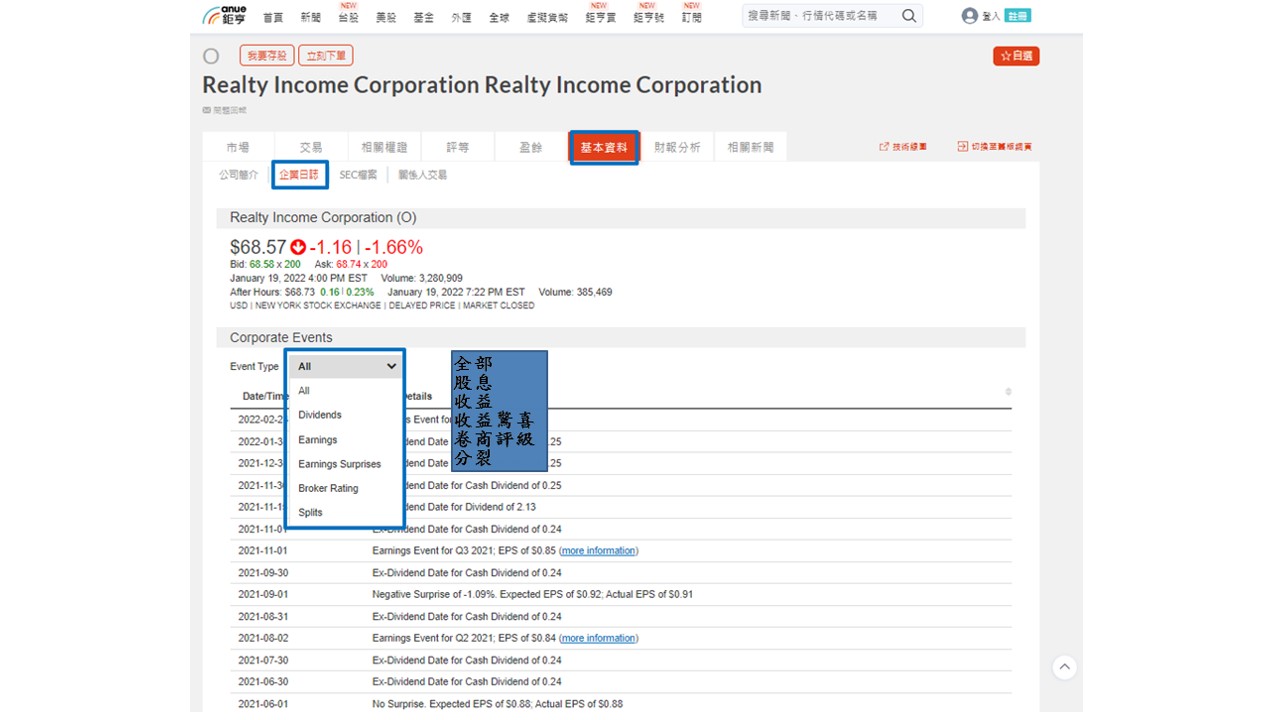Image resolution: width=1280 pixels, height=720 pixels.
Task: Open the 財報分析 tab
Action: 677,147
